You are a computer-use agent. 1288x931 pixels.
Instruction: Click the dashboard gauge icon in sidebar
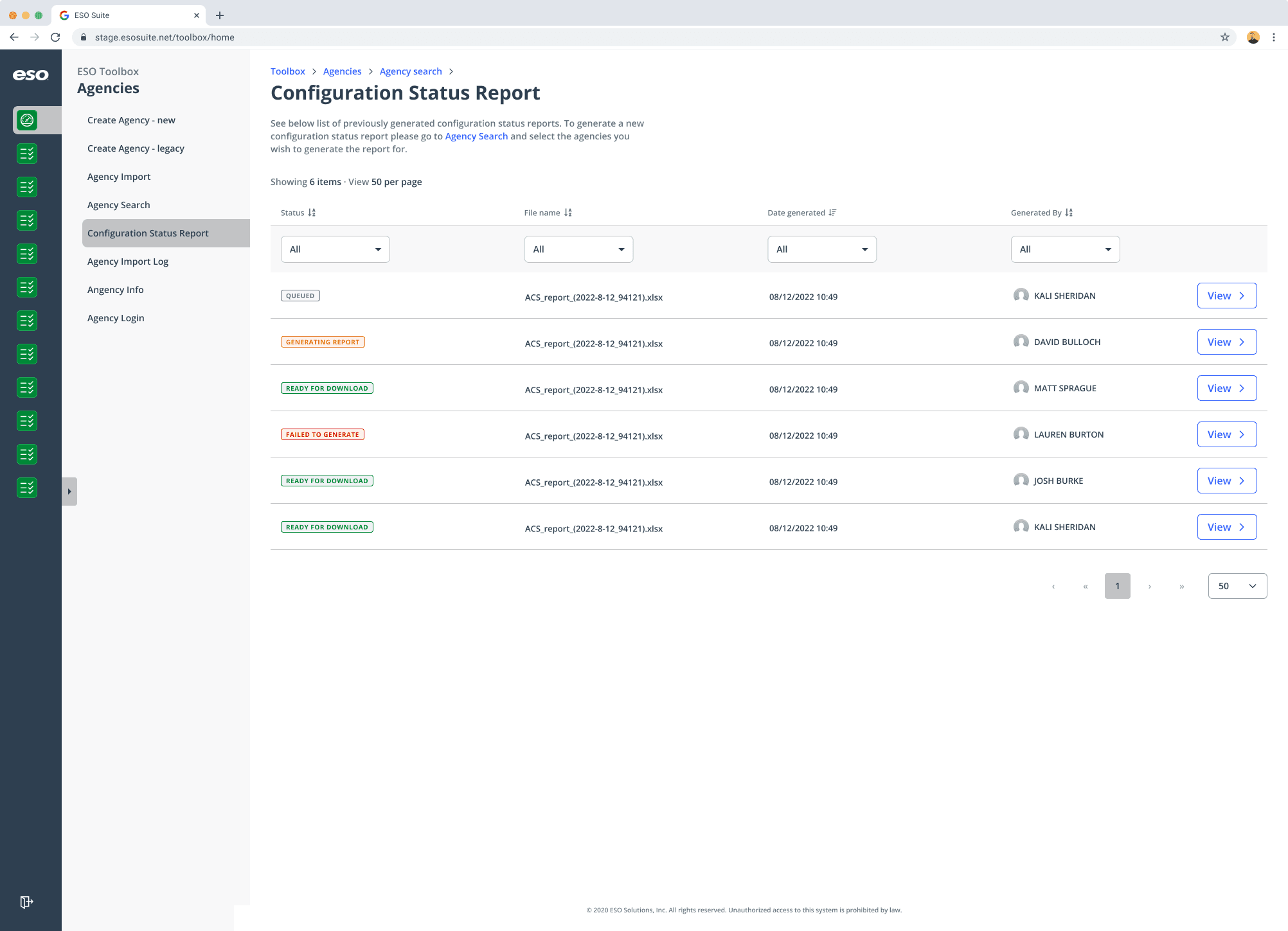coord(27,120)
